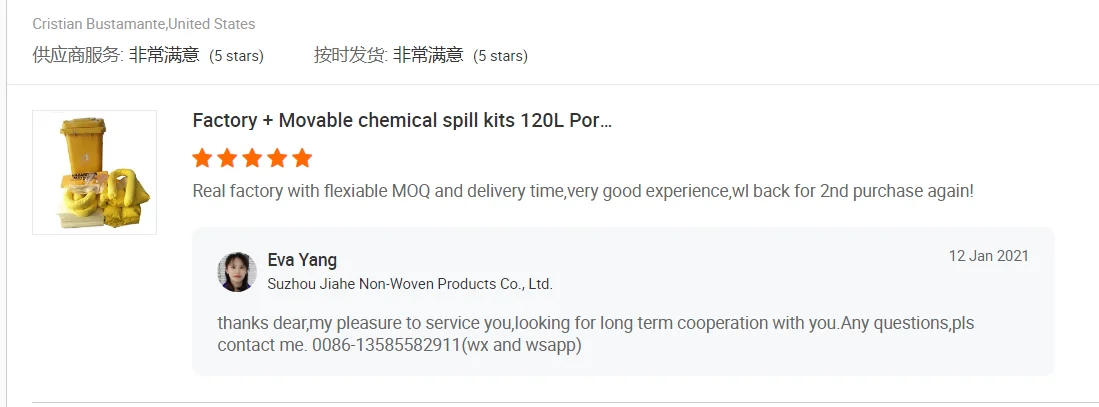Screen dimensions: 1099x407
Task: Click the phone number 0086-13585582911 in reply
Action: point(398,345)
